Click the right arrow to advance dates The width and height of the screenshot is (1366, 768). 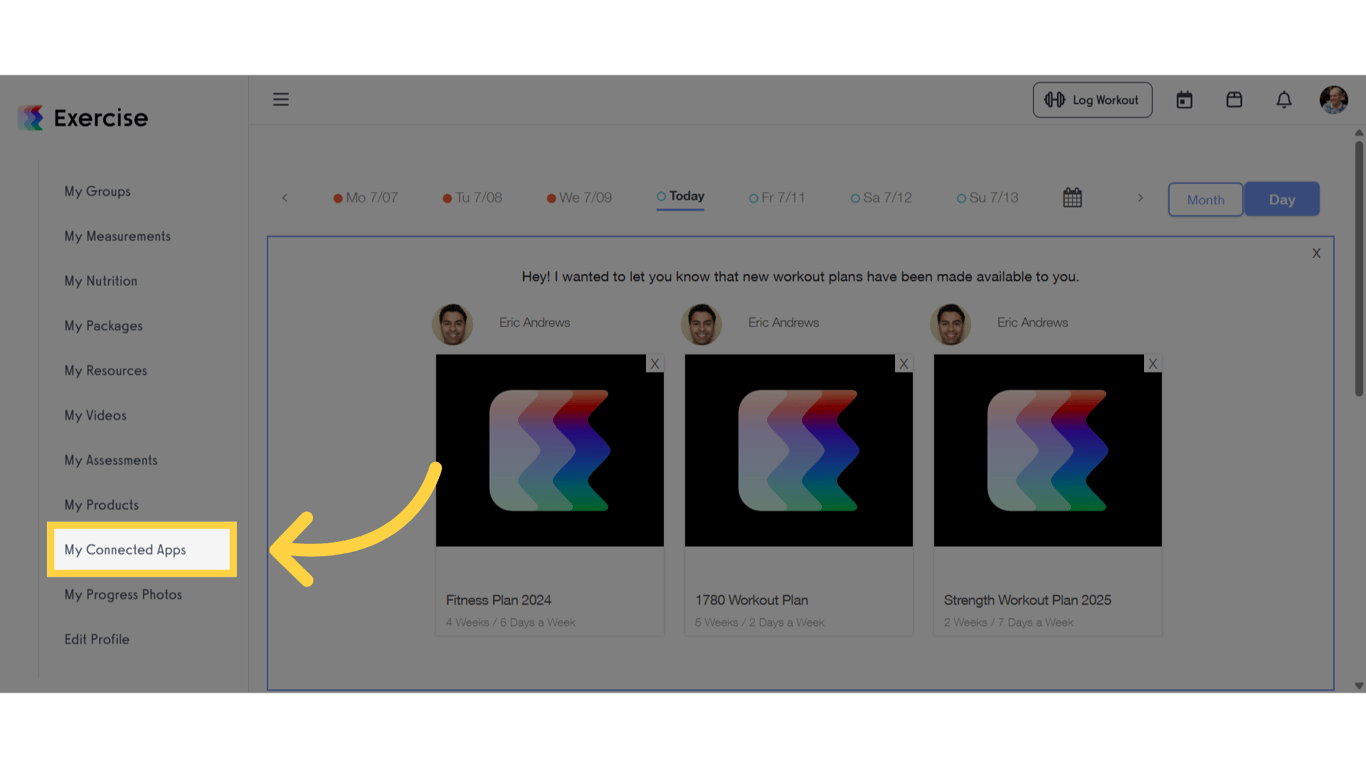click(1140, 197)
